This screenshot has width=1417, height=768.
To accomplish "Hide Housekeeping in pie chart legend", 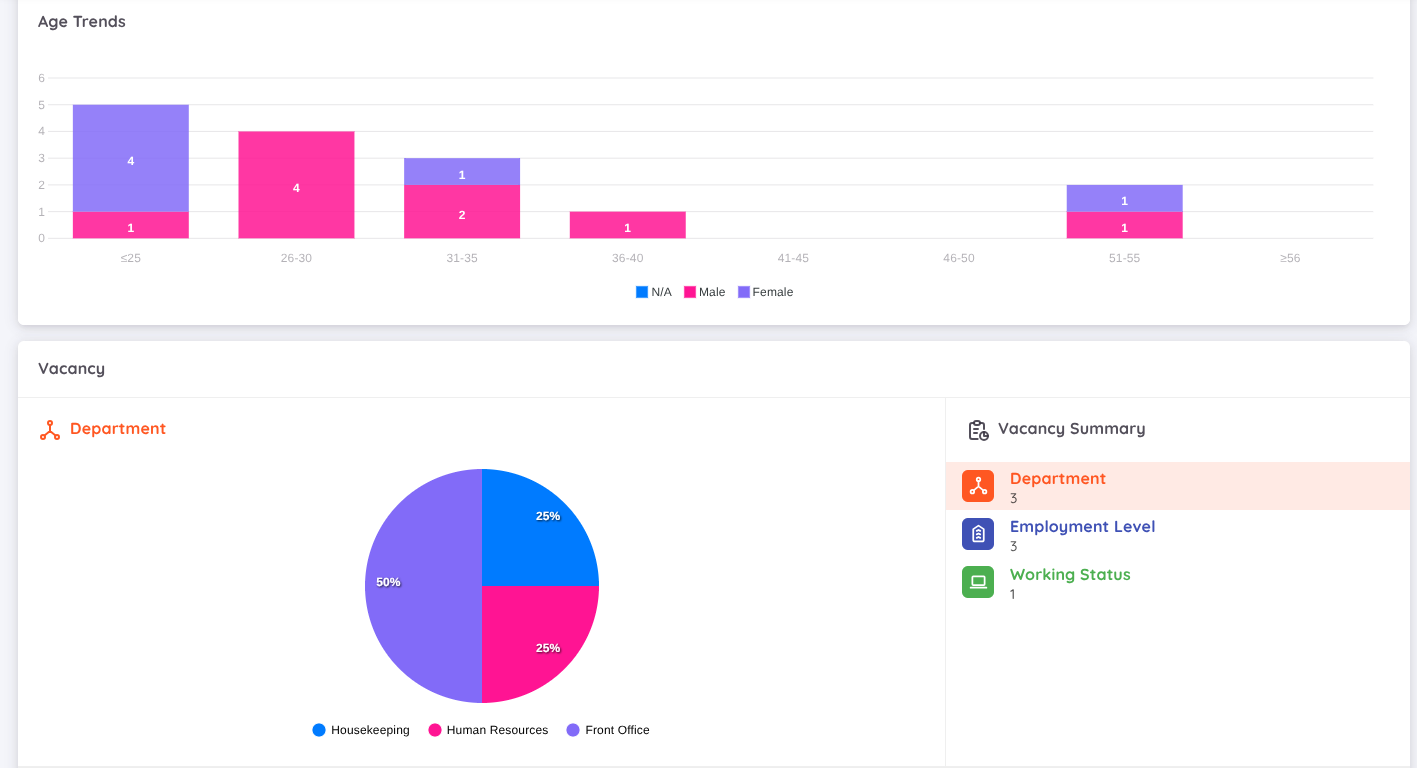I will click(x=361, y=730).
